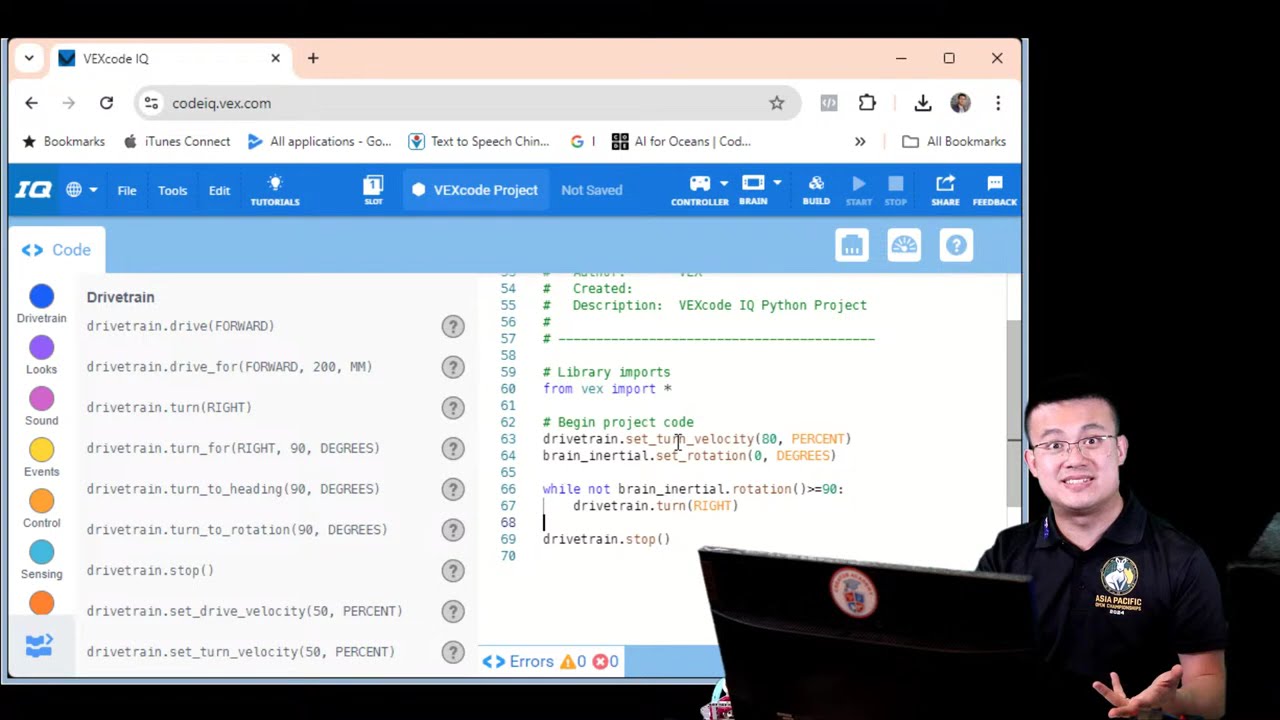Stop the running project

point(896,190)
